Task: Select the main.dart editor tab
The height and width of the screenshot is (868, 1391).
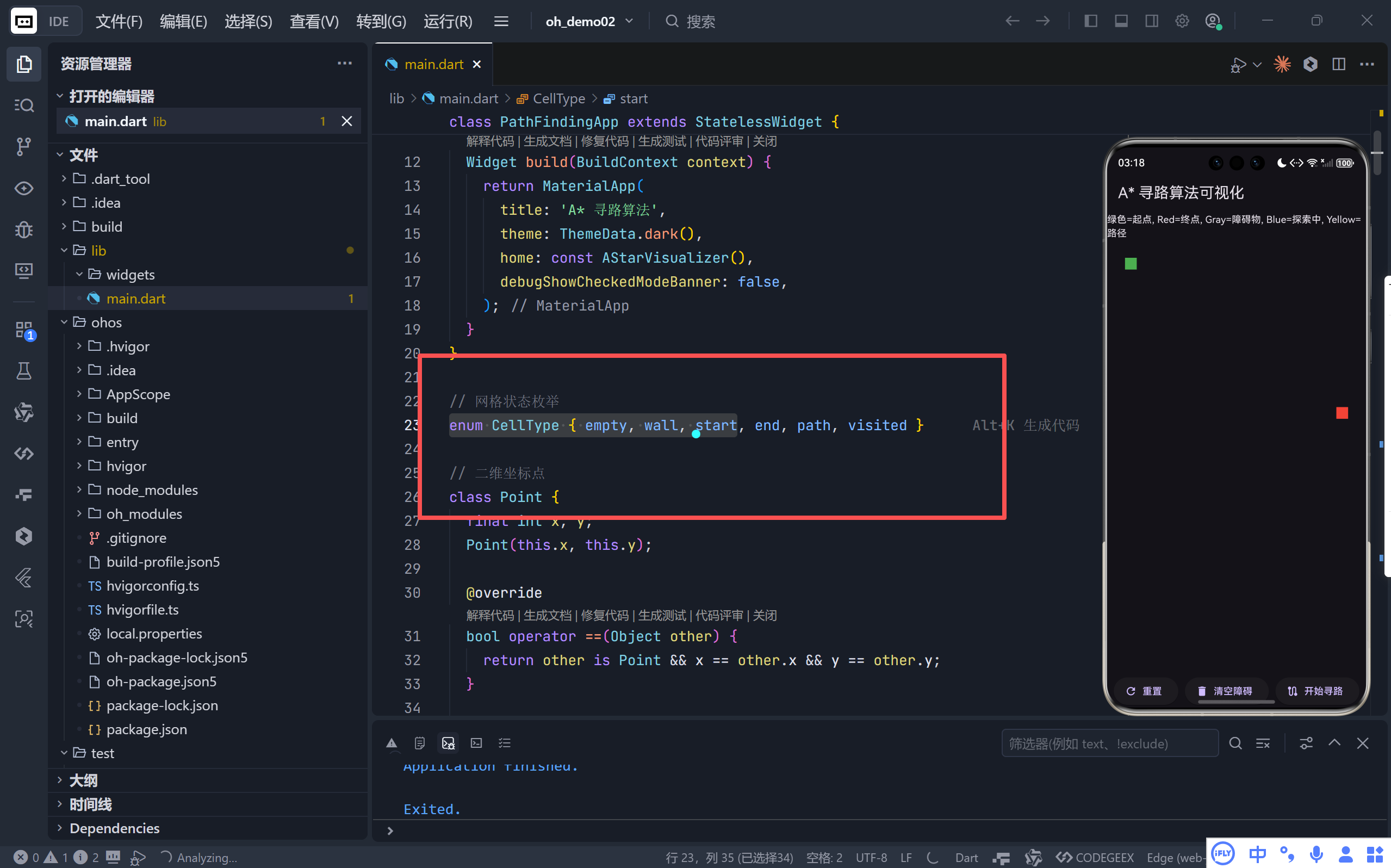Action: 433,64
